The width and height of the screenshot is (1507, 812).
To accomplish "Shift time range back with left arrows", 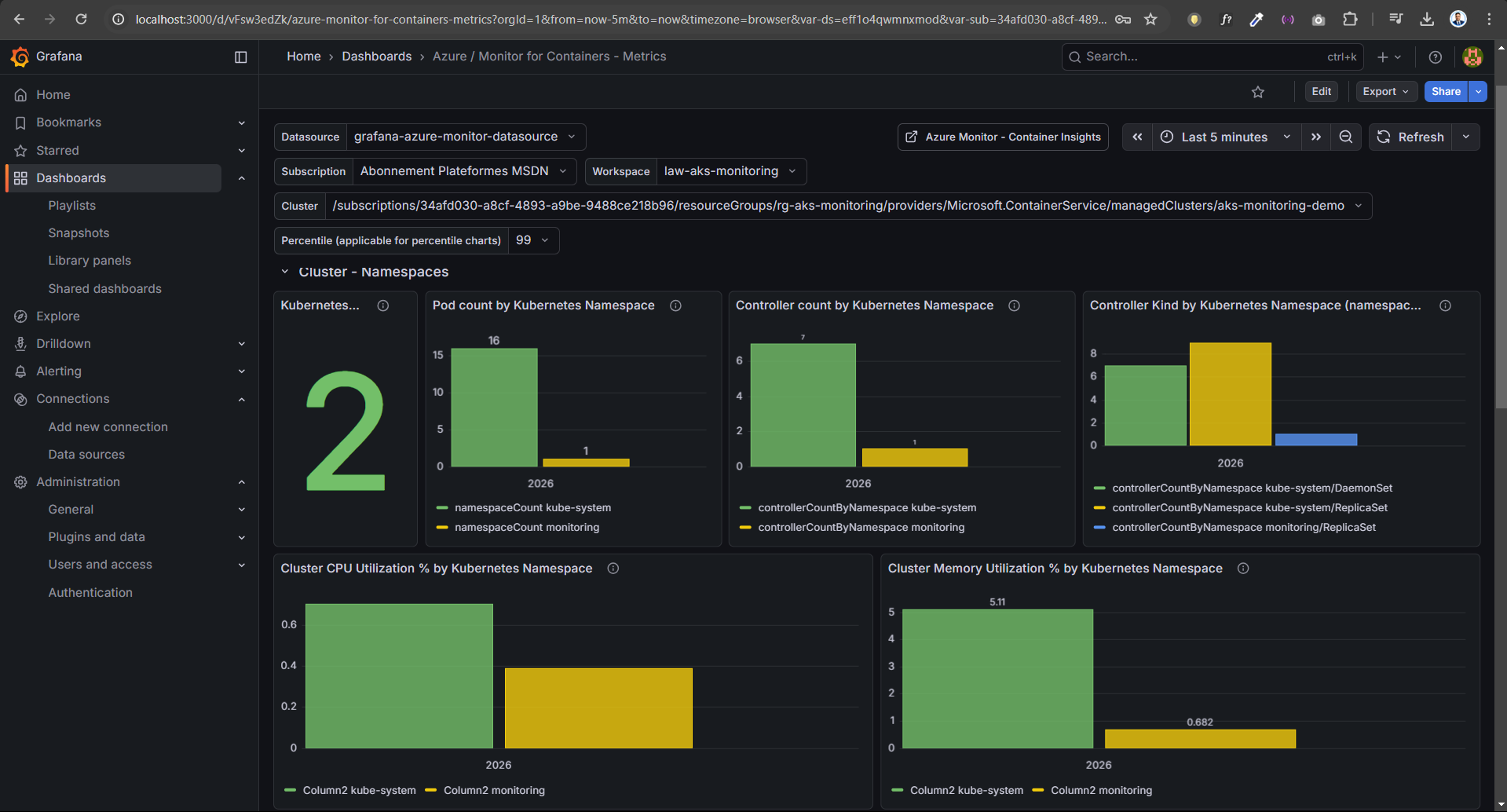I will (1136, 137).
